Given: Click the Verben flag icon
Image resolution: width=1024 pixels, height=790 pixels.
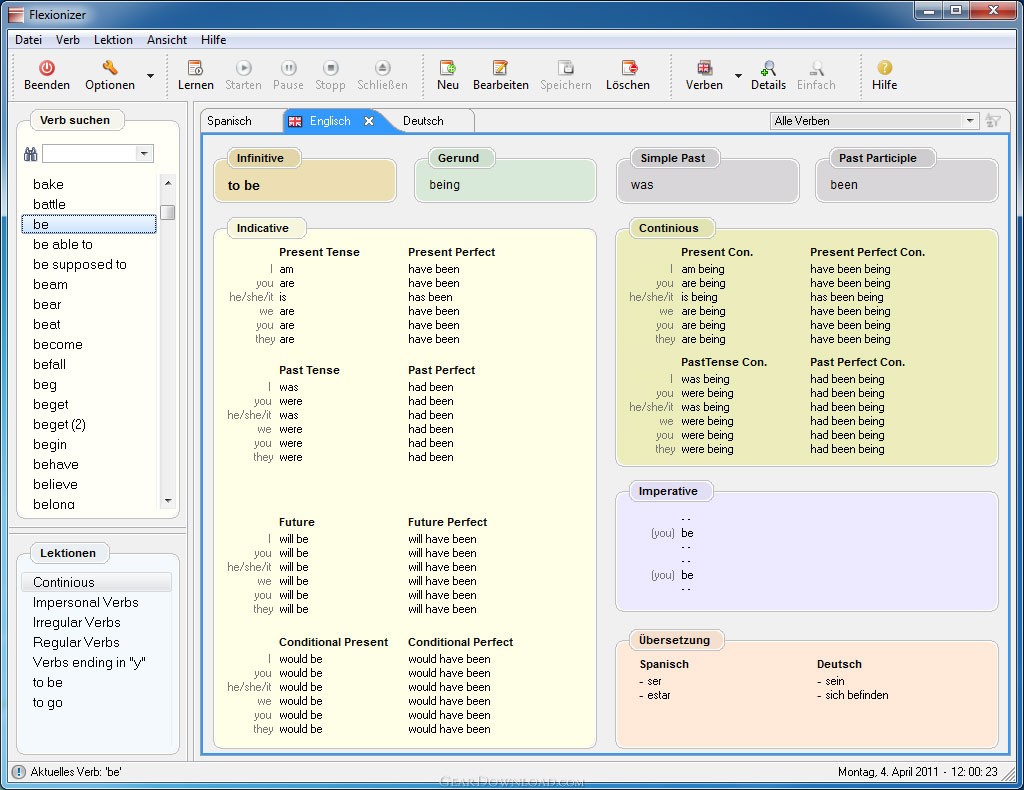Looking at the screenshot, I should coord(704,68).
